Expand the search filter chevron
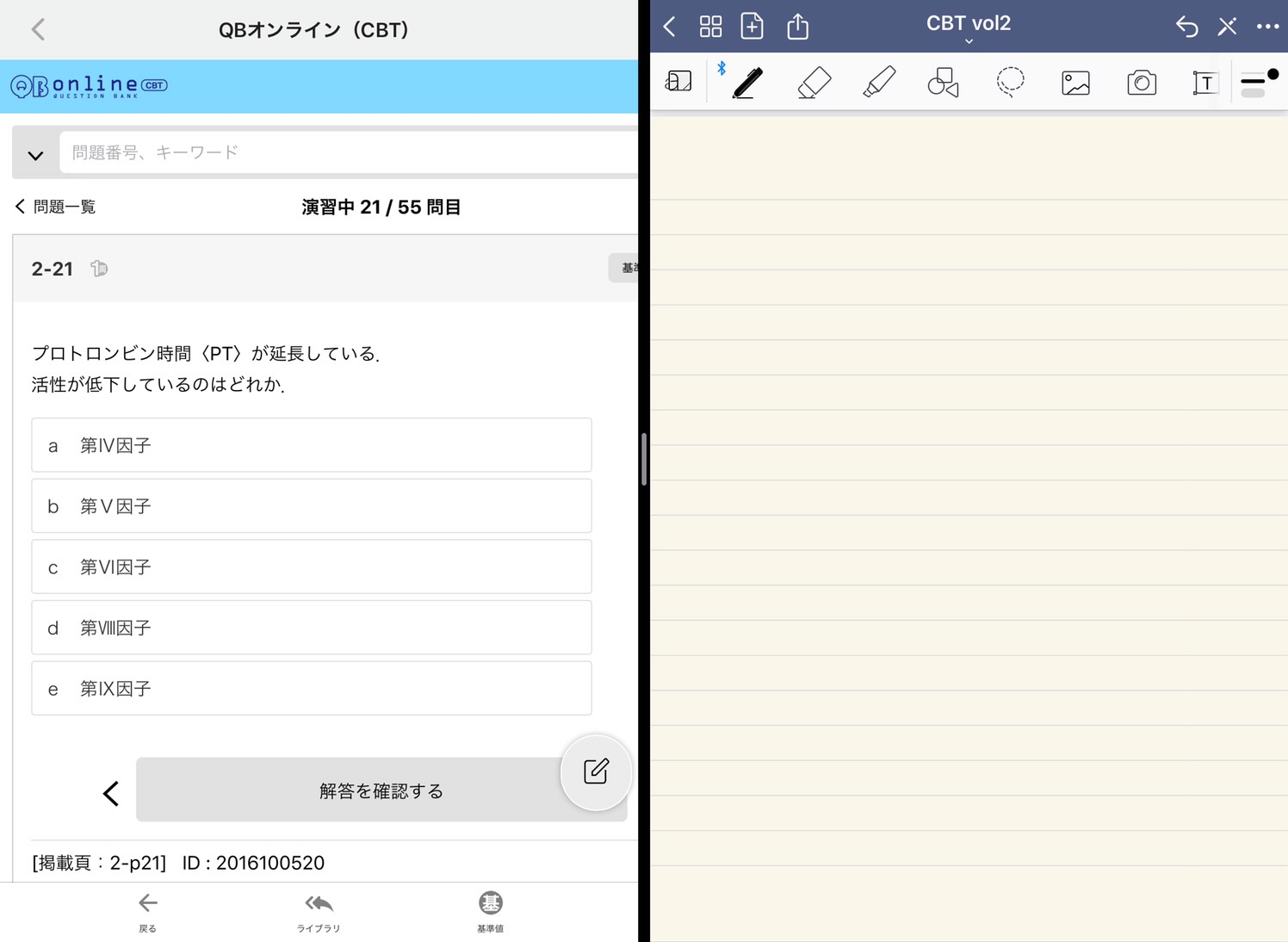Screen dimensions: 1288x942 [x=35, y=155]
